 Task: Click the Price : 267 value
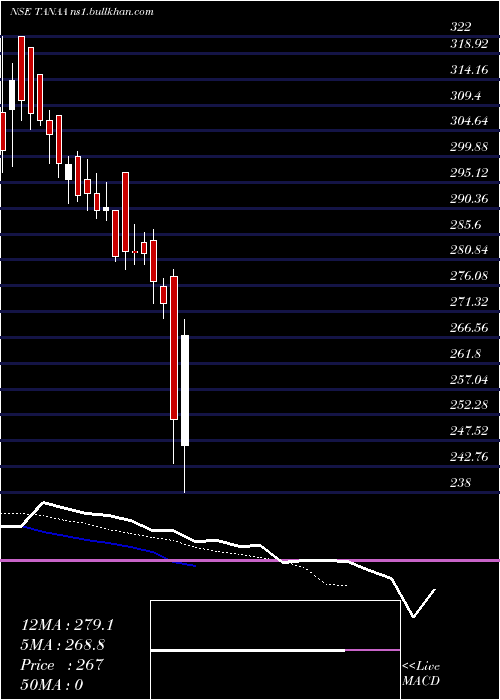[x=62, y=665]
